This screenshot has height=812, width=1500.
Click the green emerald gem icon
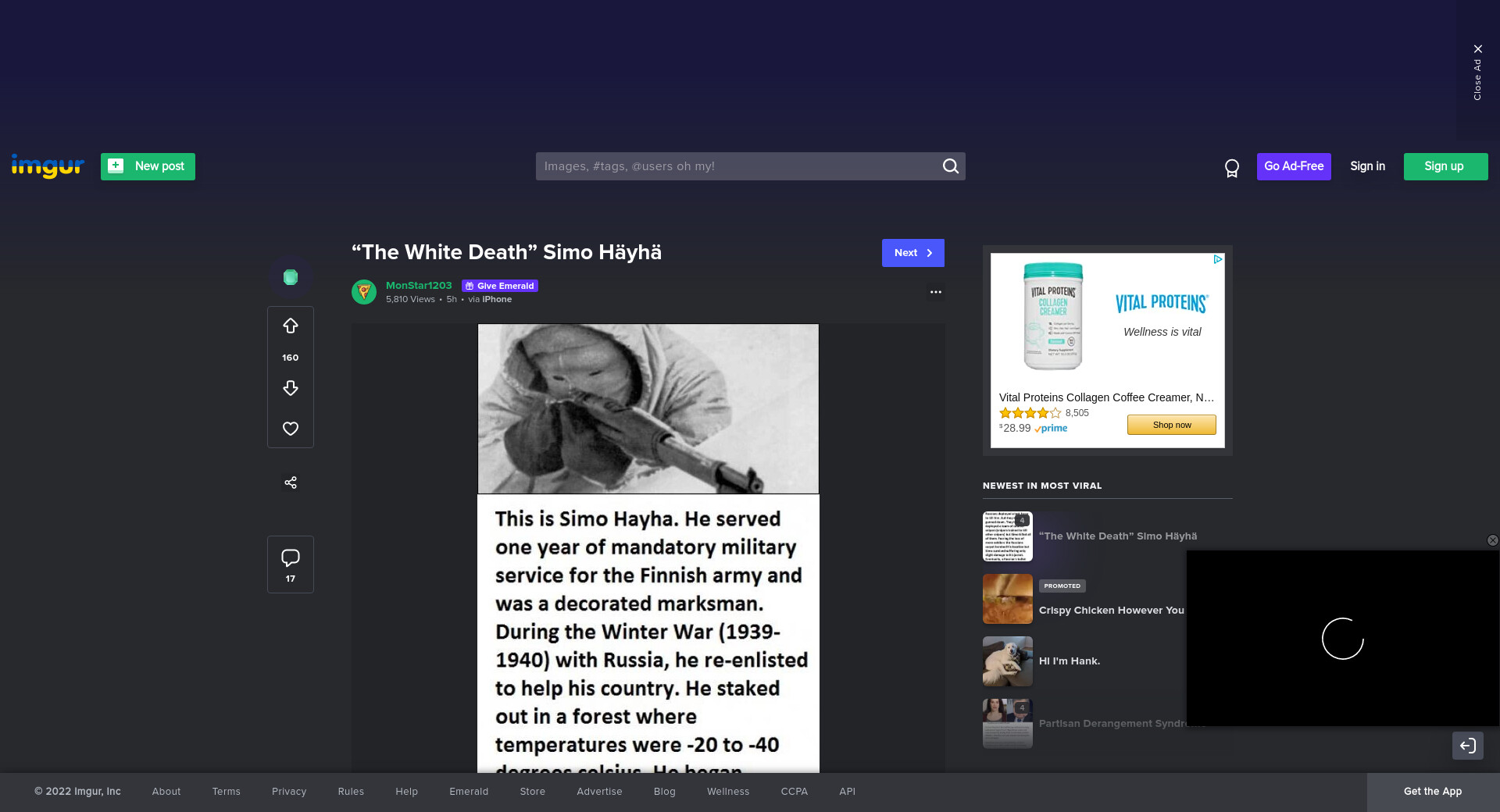click(x=291, y=277)
